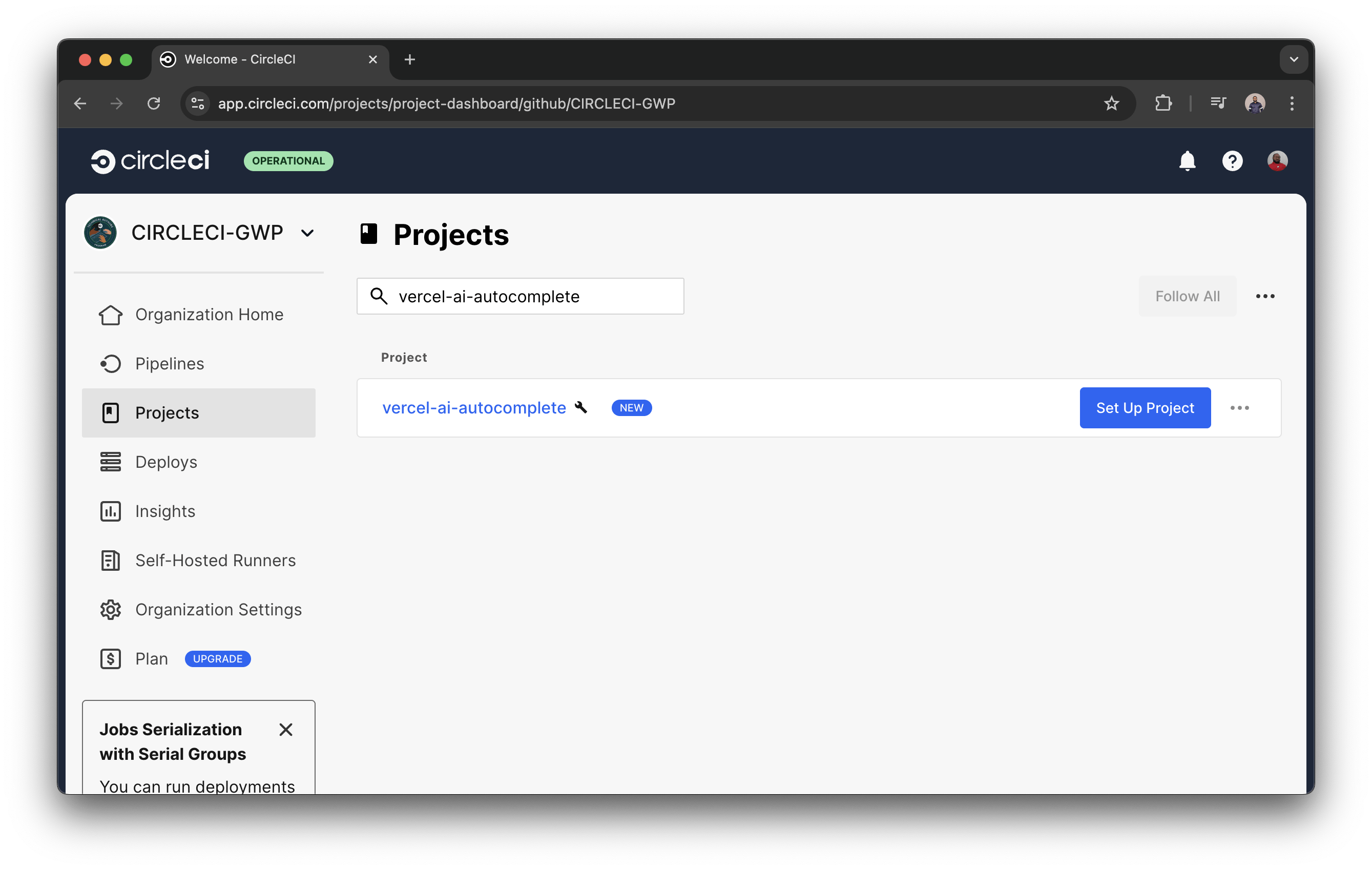The image size is (1372, 870).
Task: Open the options menu for the vercel-ai-autocomplete row
Action: (1240, 407)
